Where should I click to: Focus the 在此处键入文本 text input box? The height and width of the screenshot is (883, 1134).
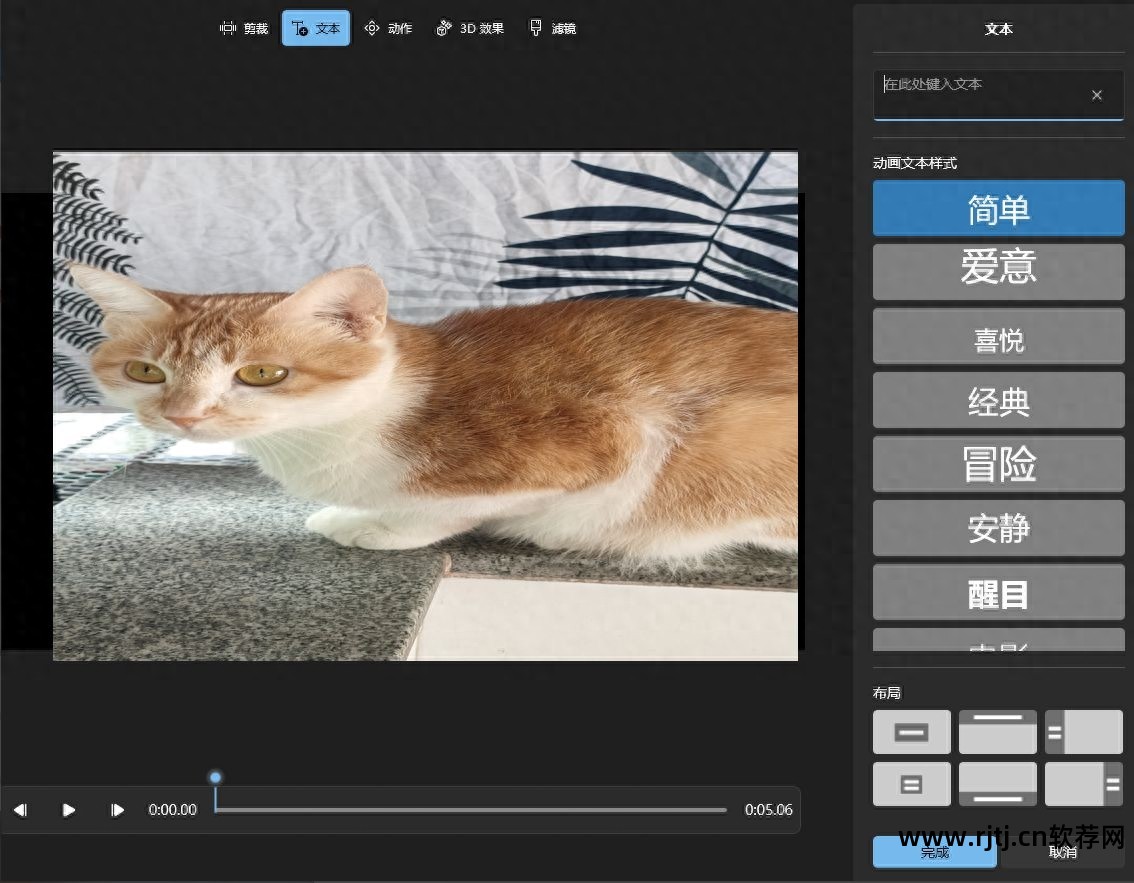tap(998, 95)
